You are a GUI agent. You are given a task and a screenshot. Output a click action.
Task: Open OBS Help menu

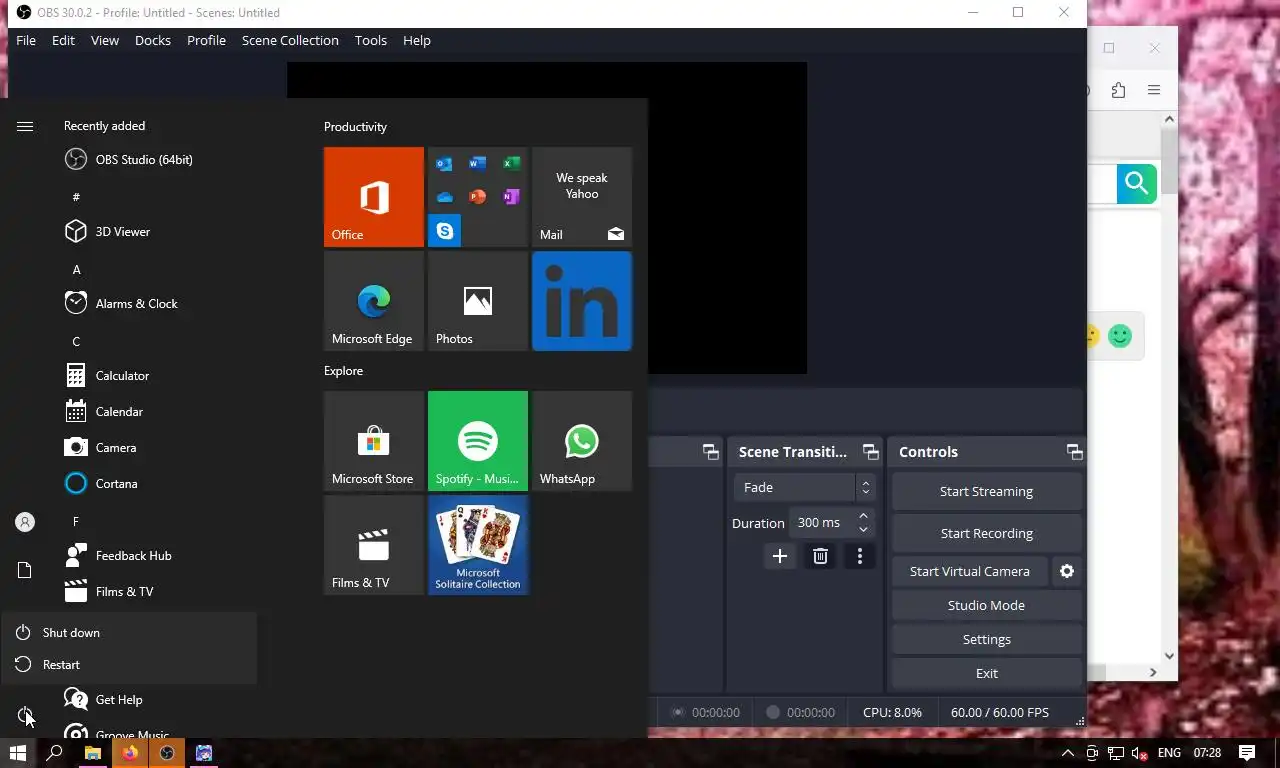point(417,40)
